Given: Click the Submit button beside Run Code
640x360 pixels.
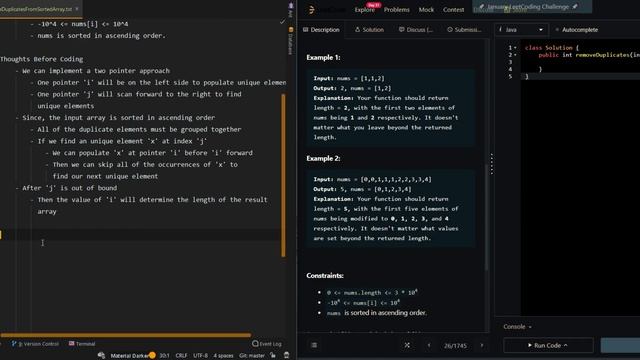Looking at the screenshot, I should tap(620, 345).
